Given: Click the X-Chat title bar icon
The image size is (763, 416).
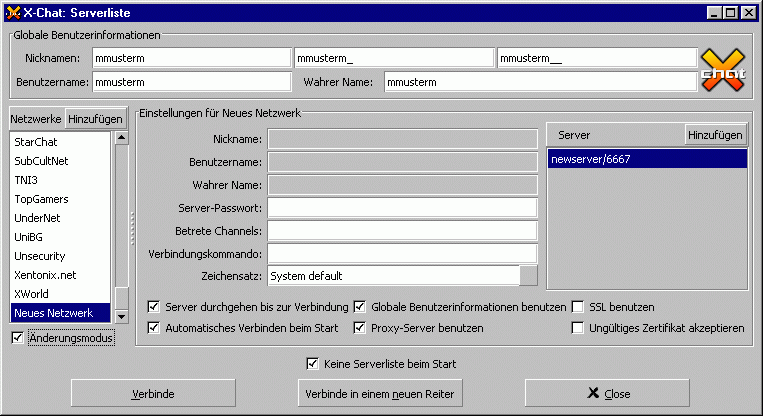Looking at the screenshot, I should pos(13,13).
